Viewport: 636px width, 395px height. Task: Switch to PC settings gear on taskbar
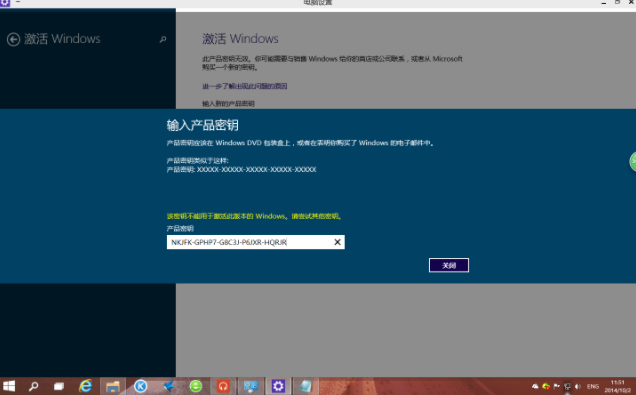(x=278, y=386)
